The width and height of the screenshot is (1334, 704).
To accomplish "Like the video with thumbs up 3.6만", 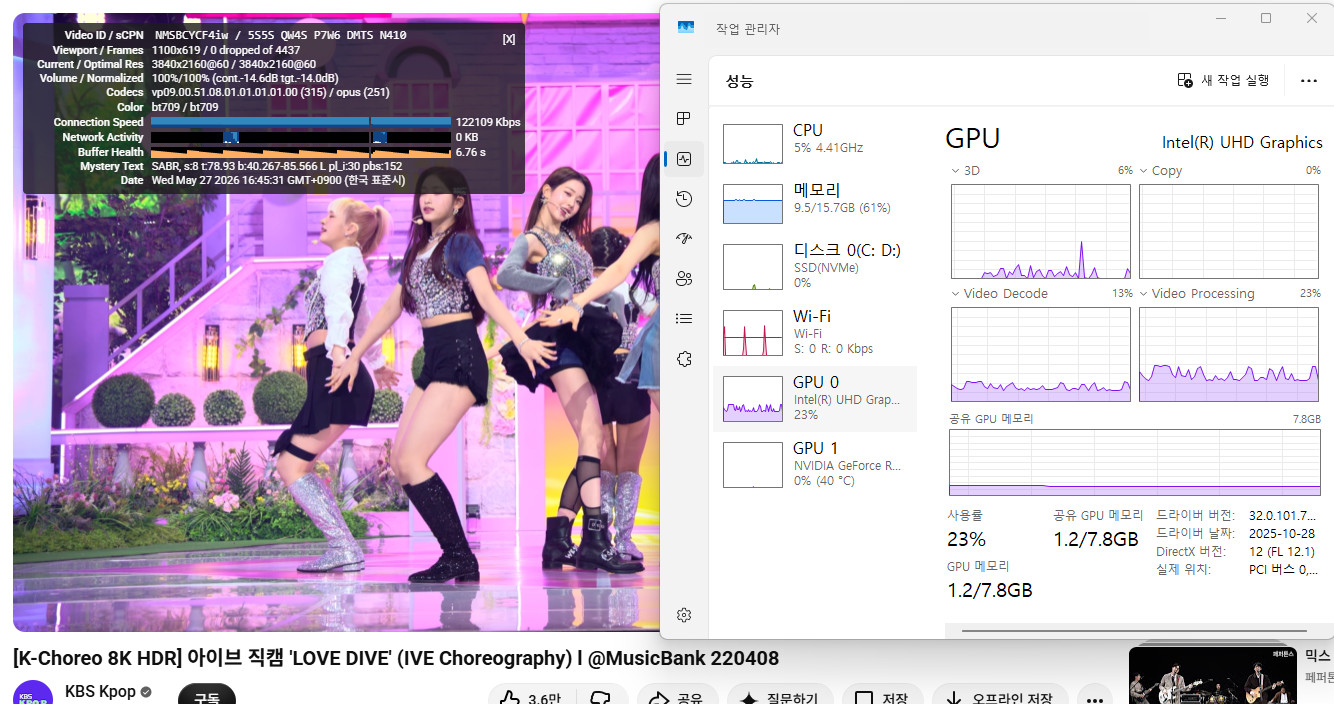I will click(531, 696).
